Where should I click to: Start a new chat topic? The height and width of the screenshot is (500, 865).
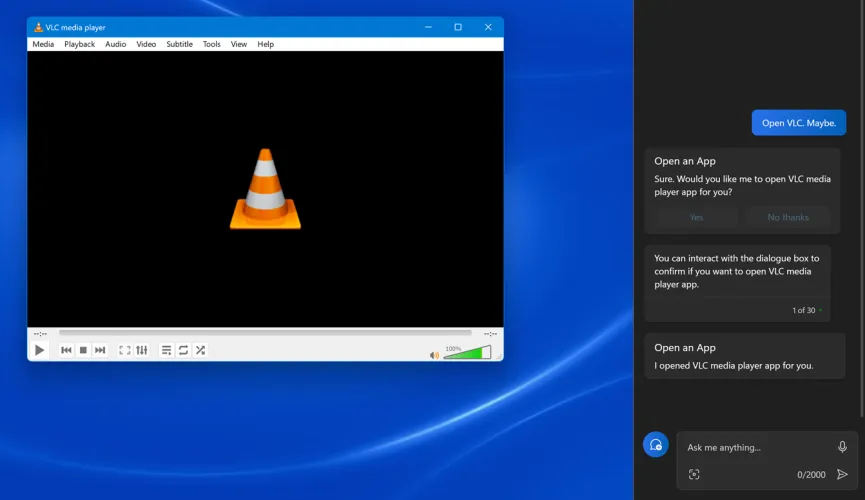pyautogui.click(x=656, y=445)
